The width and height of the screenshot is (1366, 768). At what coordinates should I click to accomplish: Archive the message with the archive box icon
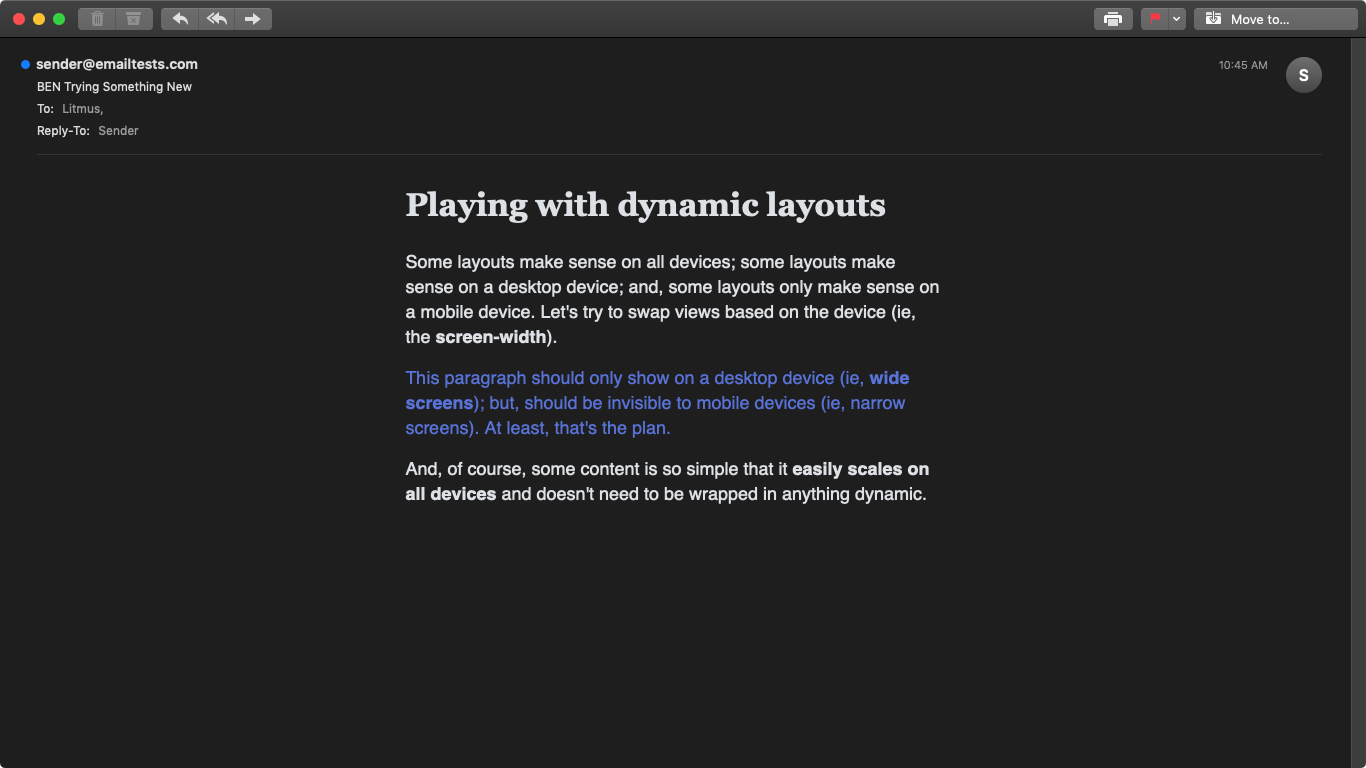tap(133, 19)
